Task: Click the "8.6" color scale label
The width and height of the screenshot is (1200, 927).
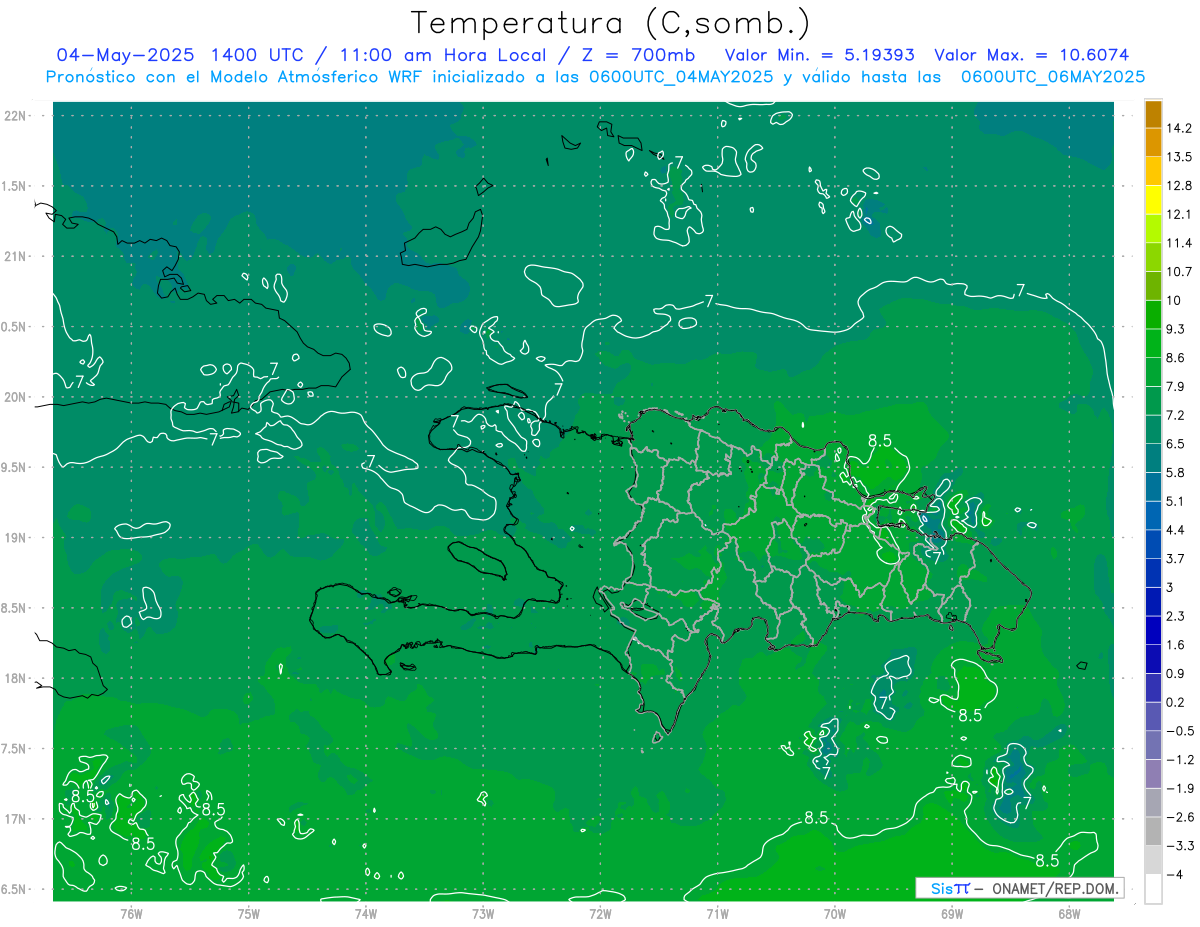Action: click(1177, 358)
